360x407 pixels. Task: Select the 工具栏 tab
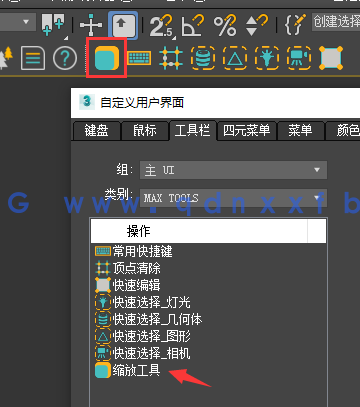tap(193, 130)
